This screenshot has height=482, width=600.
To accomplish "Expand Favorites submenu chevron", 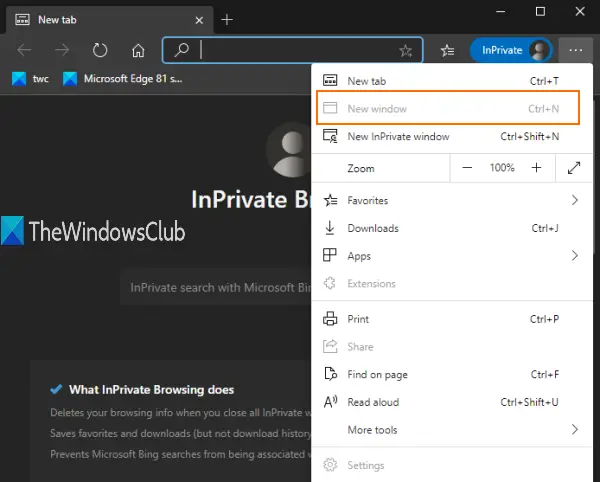I will 574,200.
